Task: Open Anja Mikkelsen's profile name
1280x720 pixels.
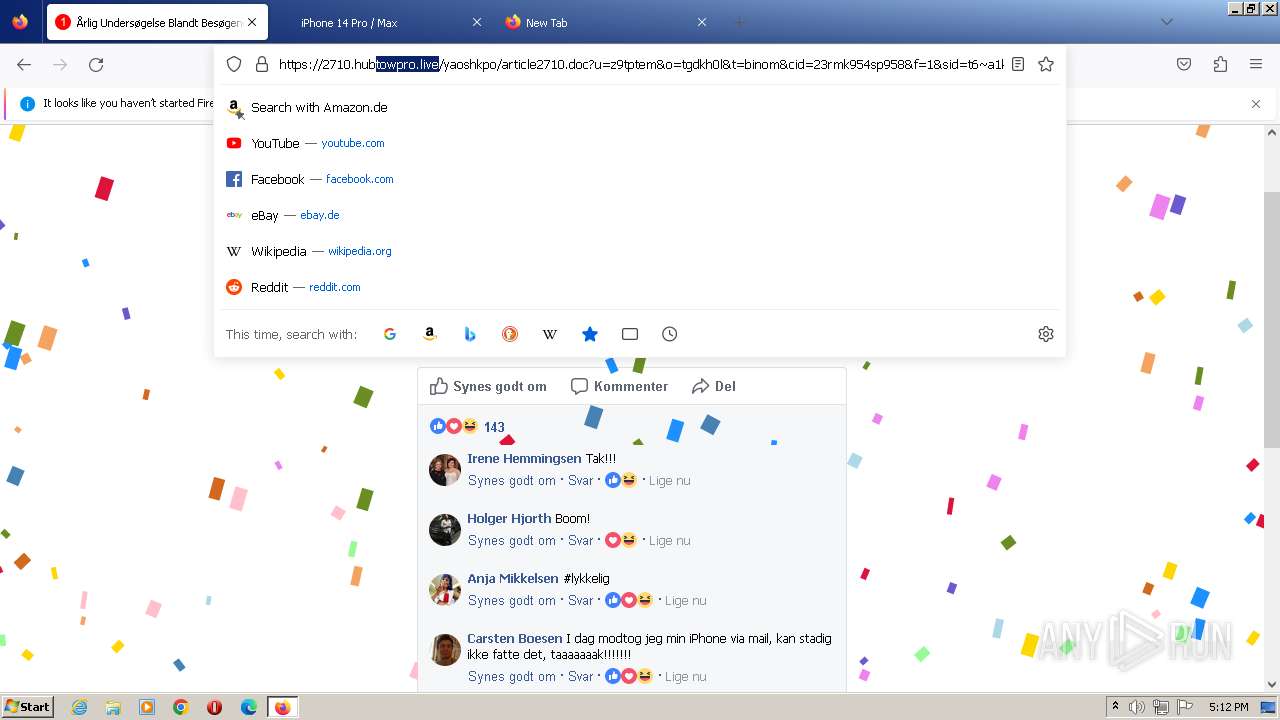Action: pos(513,578)
